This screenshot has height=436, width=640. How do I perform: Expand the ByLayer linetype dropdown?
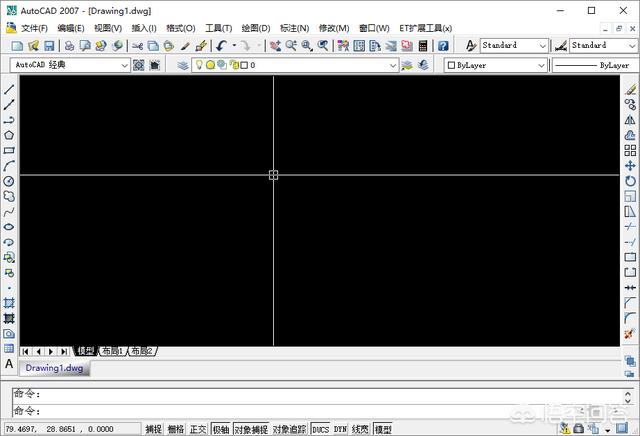[596, 65]
